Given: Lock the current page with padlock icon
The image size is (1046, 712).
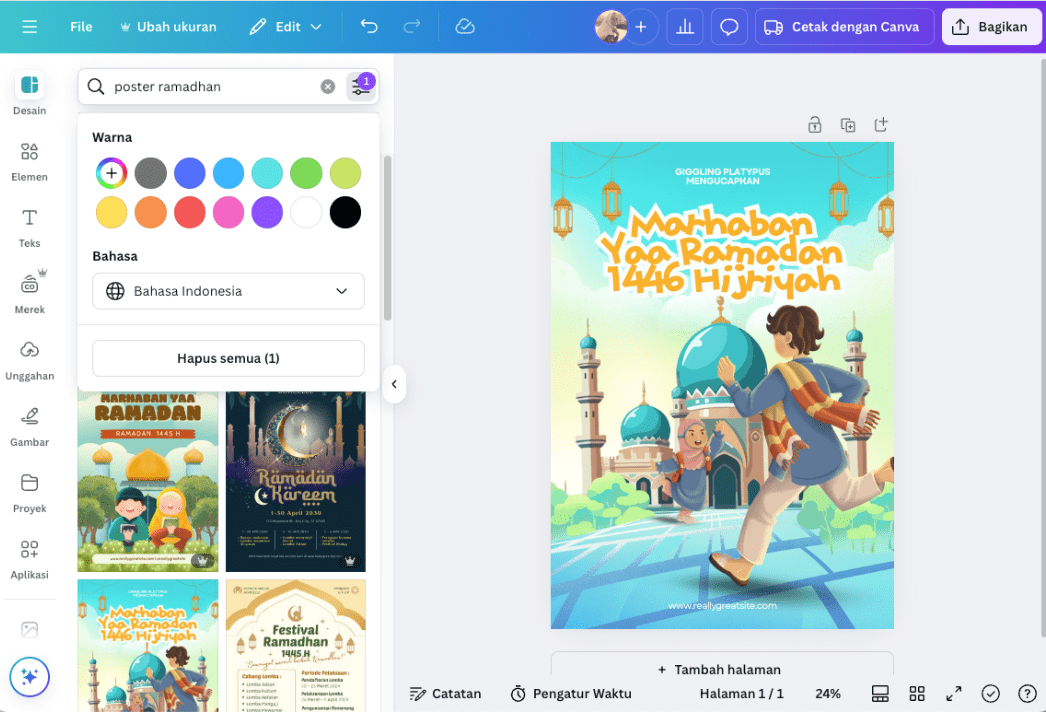Looking at the screenshot, I should pos(814,124).
